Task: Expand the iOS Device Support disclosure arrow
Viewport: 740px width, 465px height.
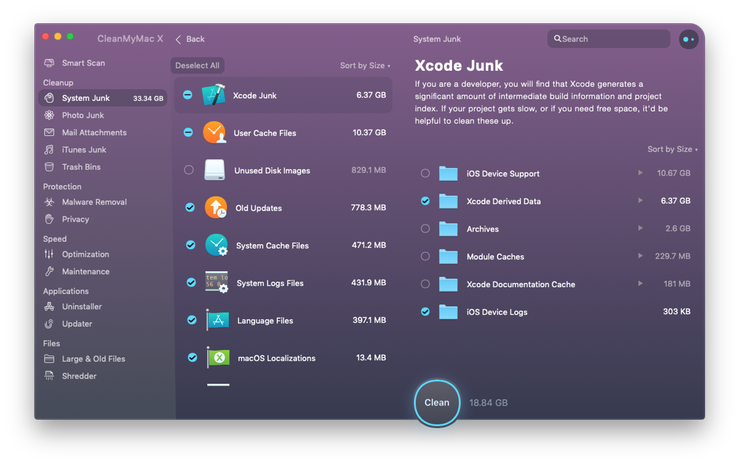Action: coord(640,173)
